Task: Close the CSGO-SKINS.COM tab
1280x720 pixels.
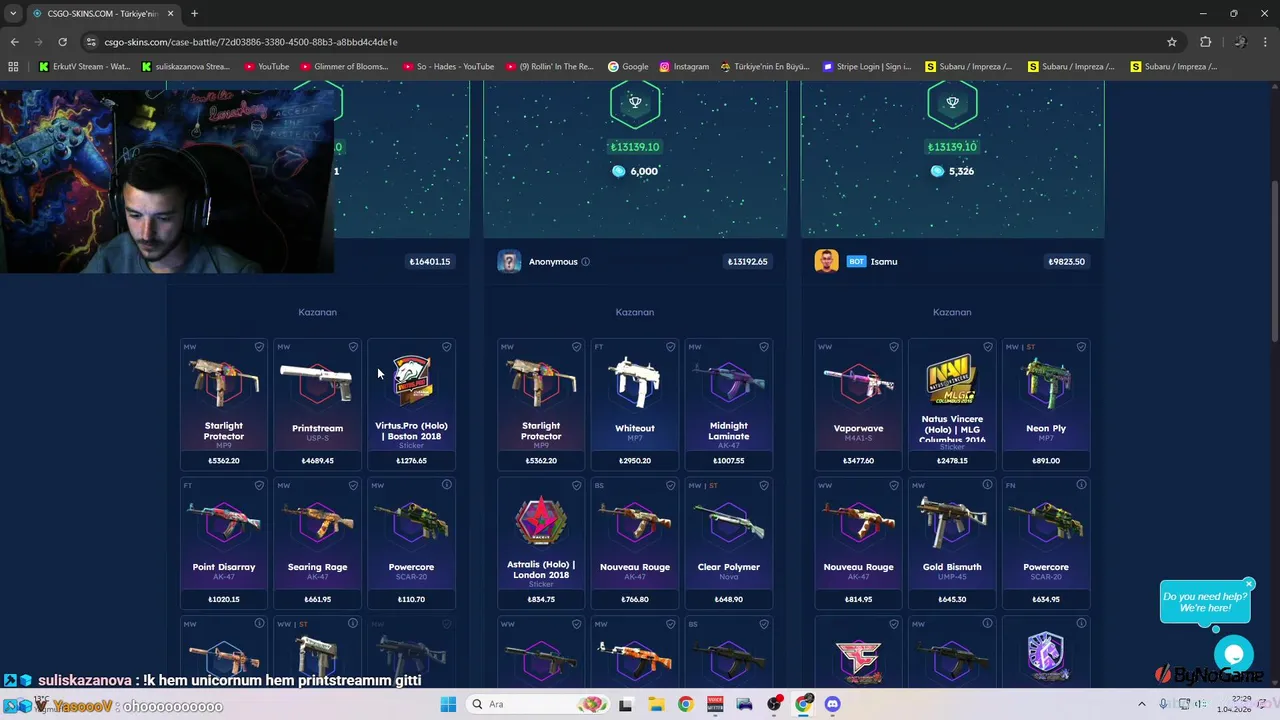Action: (171, 14)
